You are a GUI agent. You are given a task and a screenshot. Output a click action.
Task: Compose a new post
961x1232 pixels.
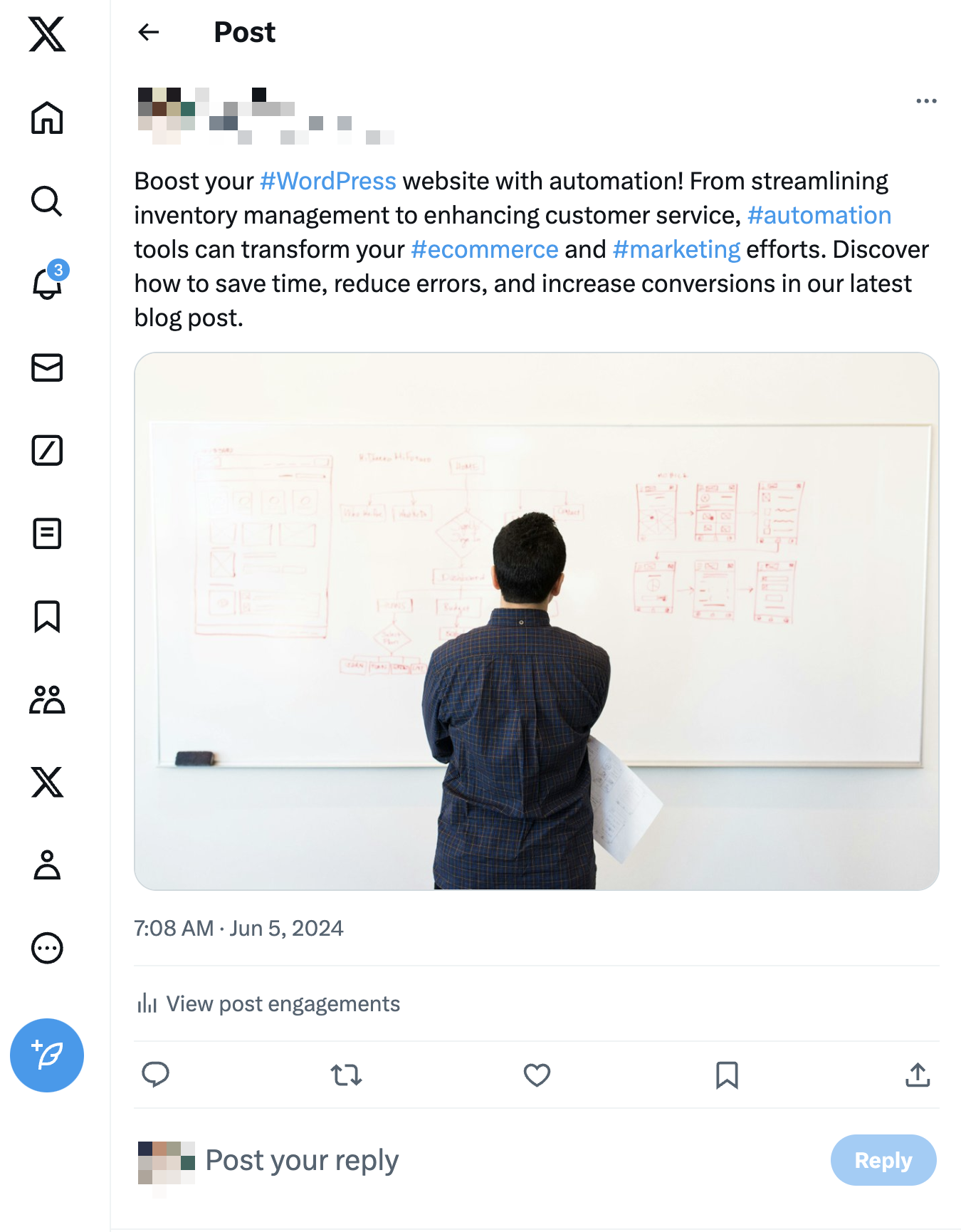tap(47, 1055)
